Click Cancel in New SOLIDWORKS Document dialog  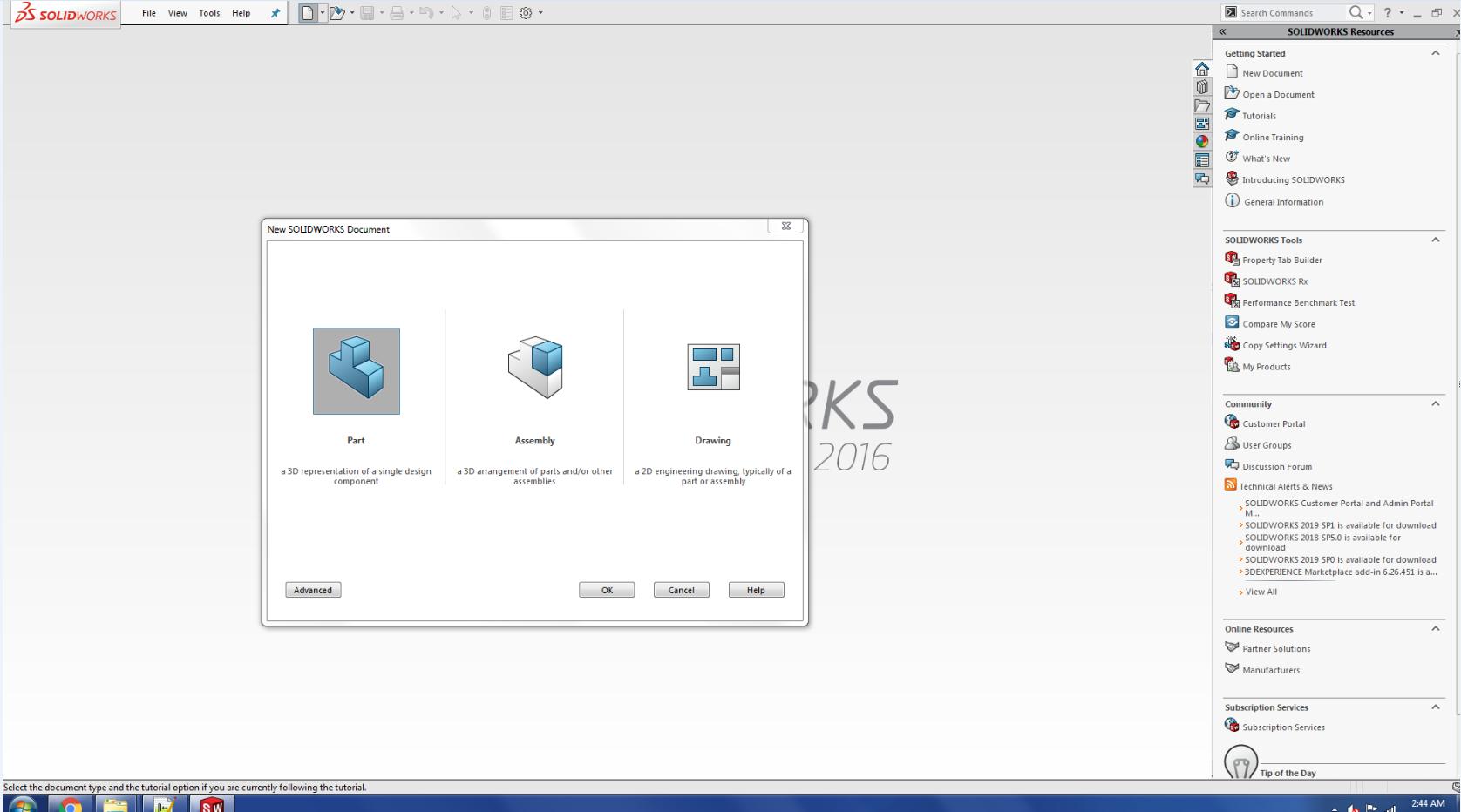tap(682, 590)
